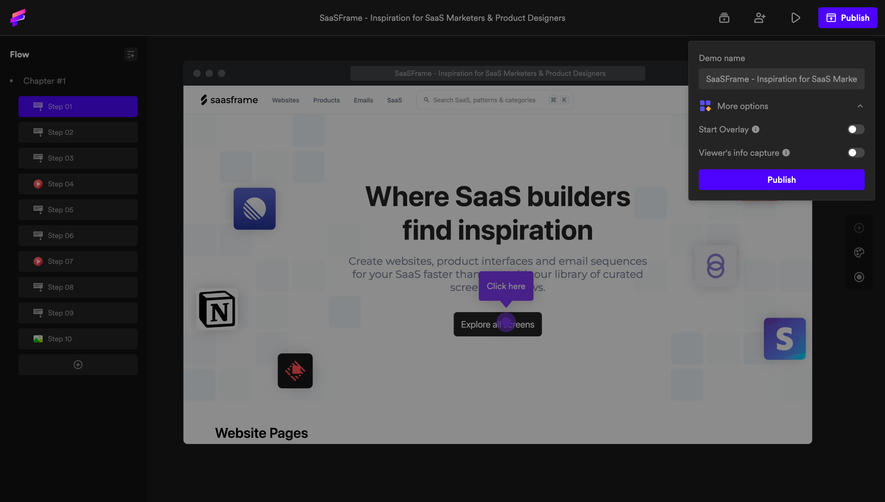The image size is (885, 502).
Task: Click the add collaborator person icon
Action: (760, 18)
